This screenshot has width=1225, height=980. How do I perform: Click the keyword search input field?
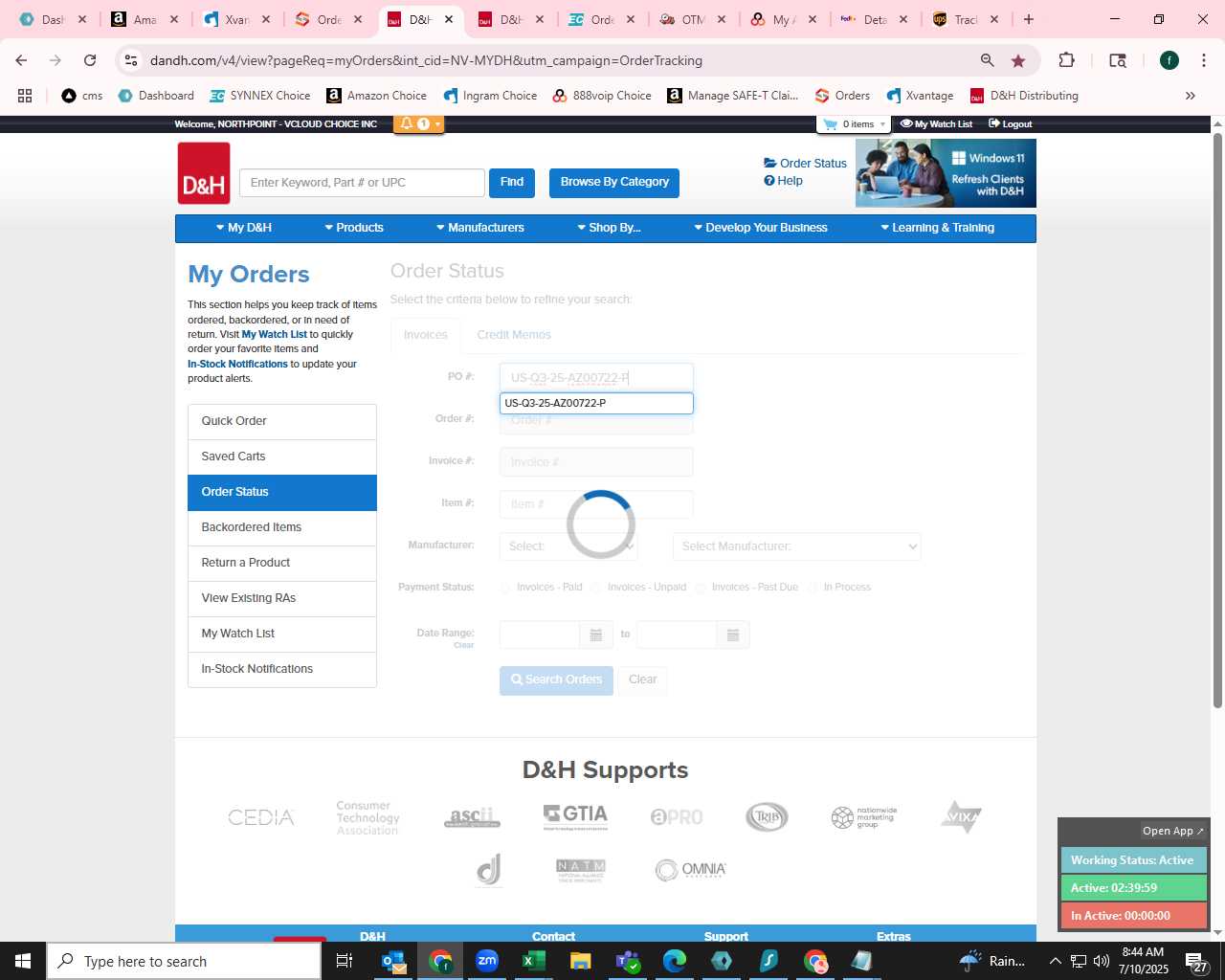[x=362, y=183]
